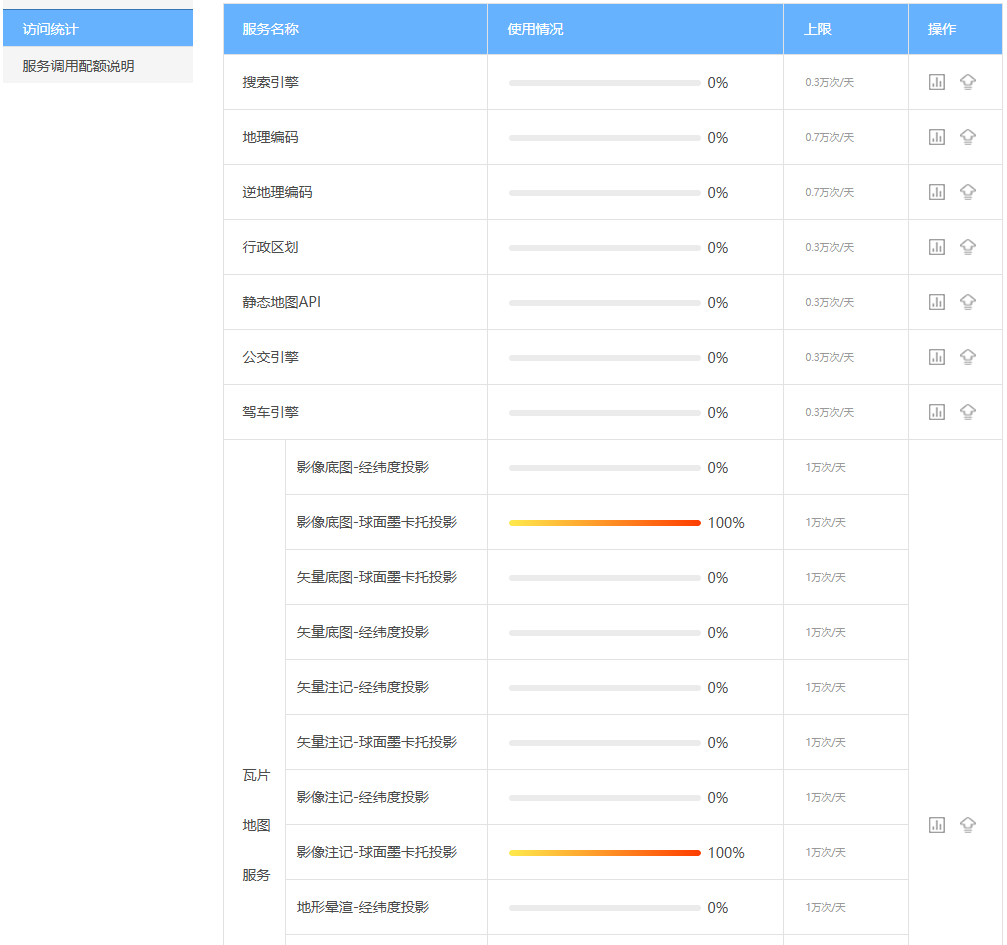Open chart icon in 行政区划 row
Image resolution: width=1007 pixels, height=945 pixels.
936,247
